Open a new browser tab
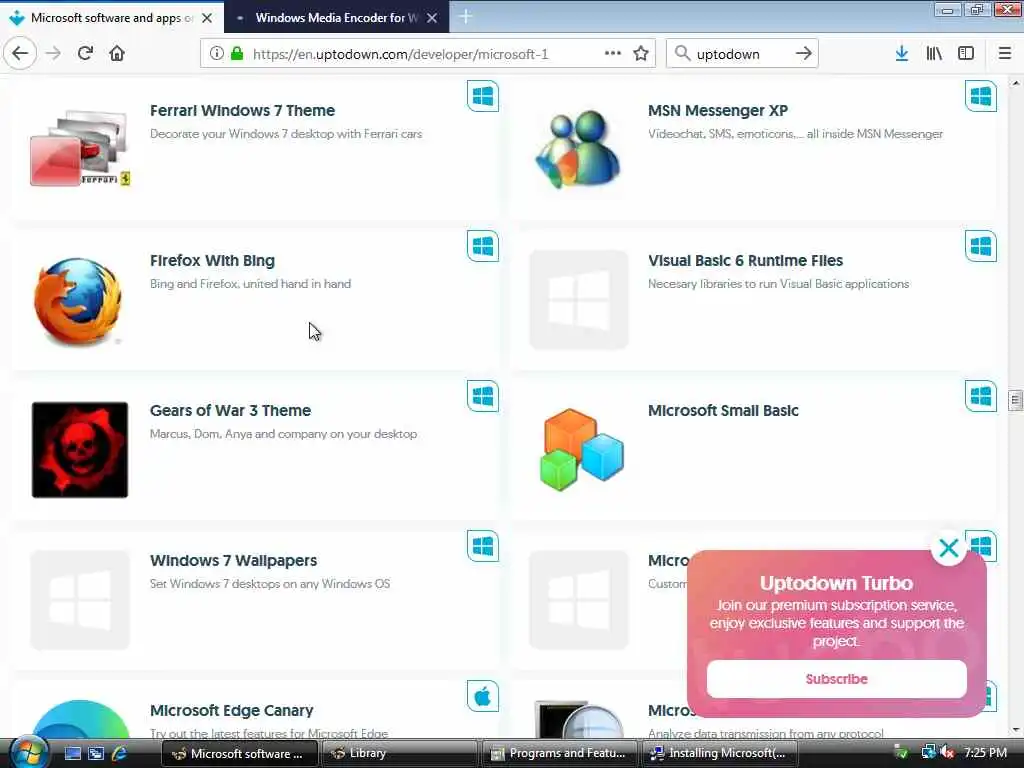 466,17
